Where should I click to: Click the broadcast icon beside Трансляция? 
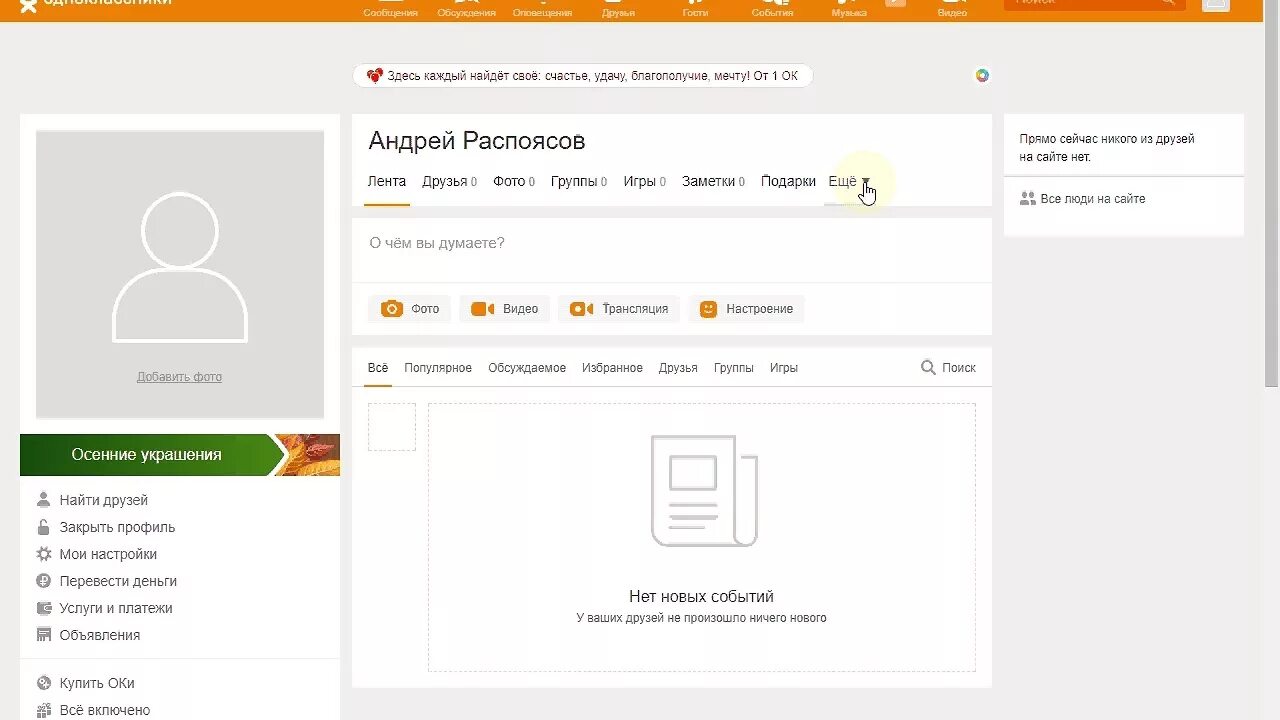581,309
